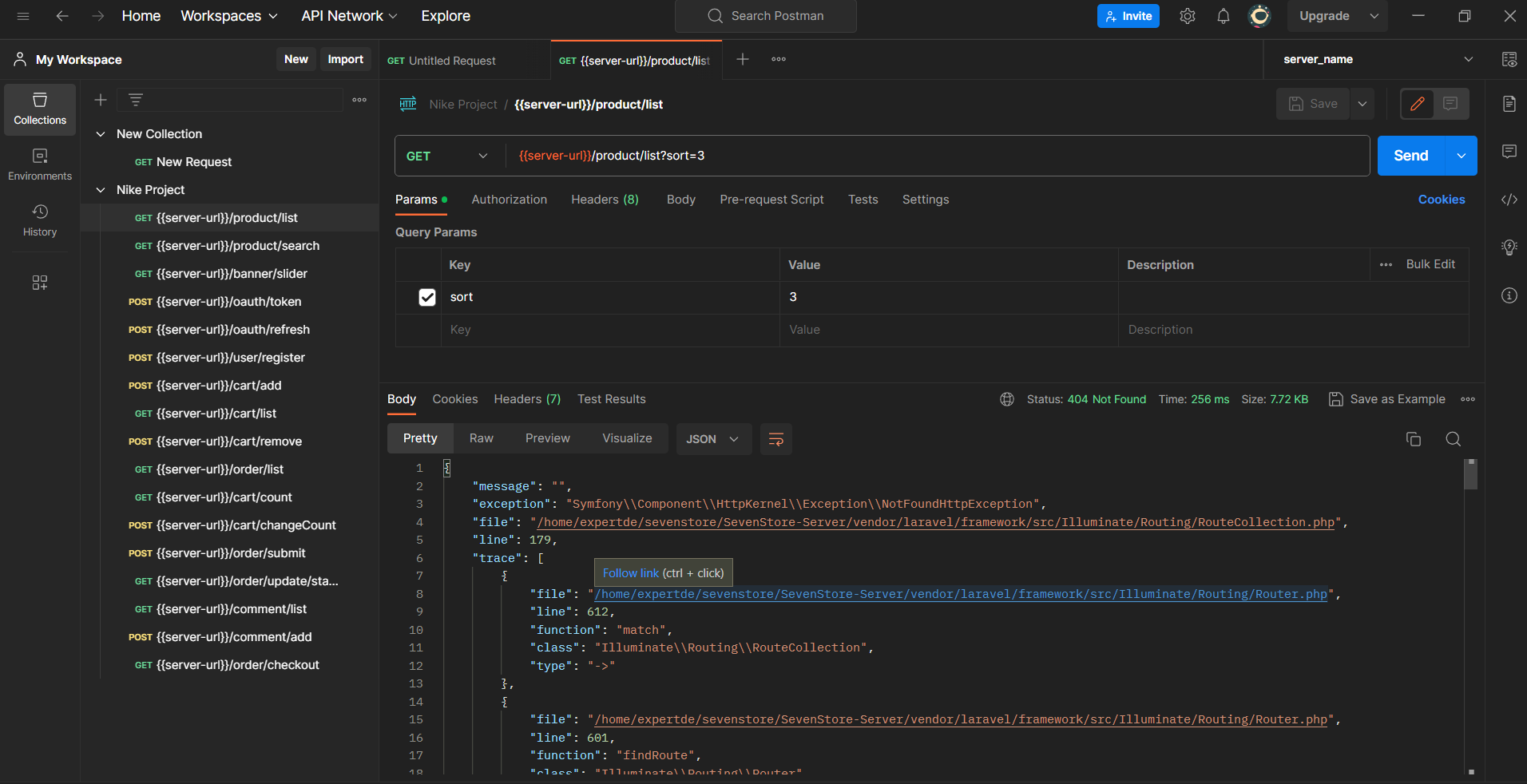
Task: Open the notifications bell
Action: (1223, 16)
